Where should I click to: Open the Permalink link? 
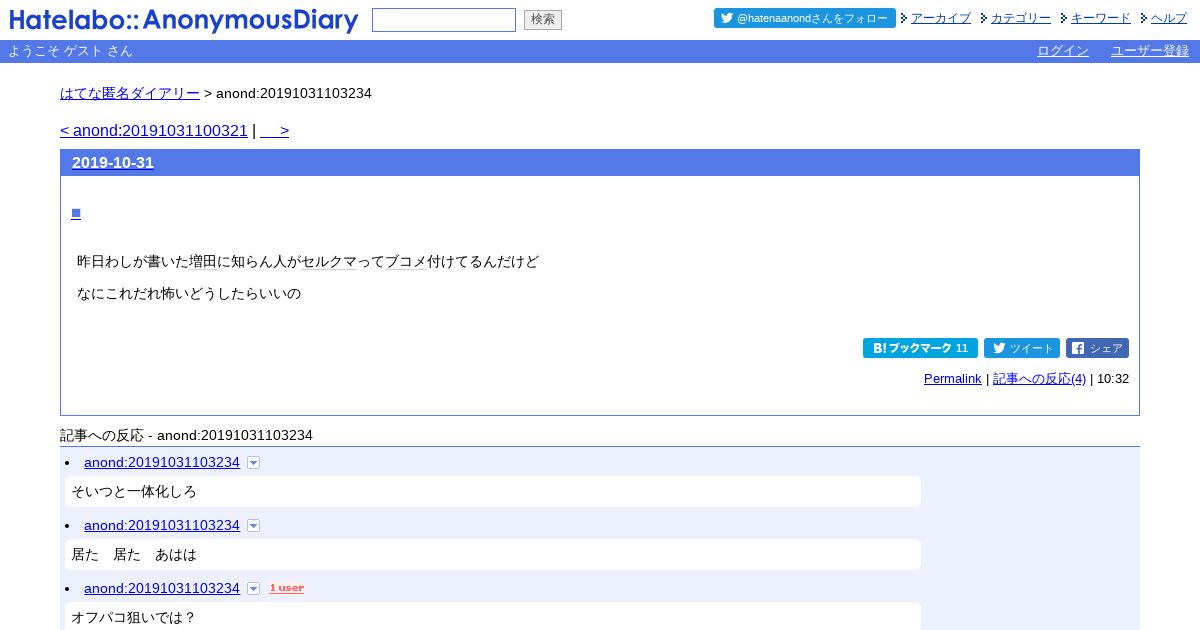(953, 379)
